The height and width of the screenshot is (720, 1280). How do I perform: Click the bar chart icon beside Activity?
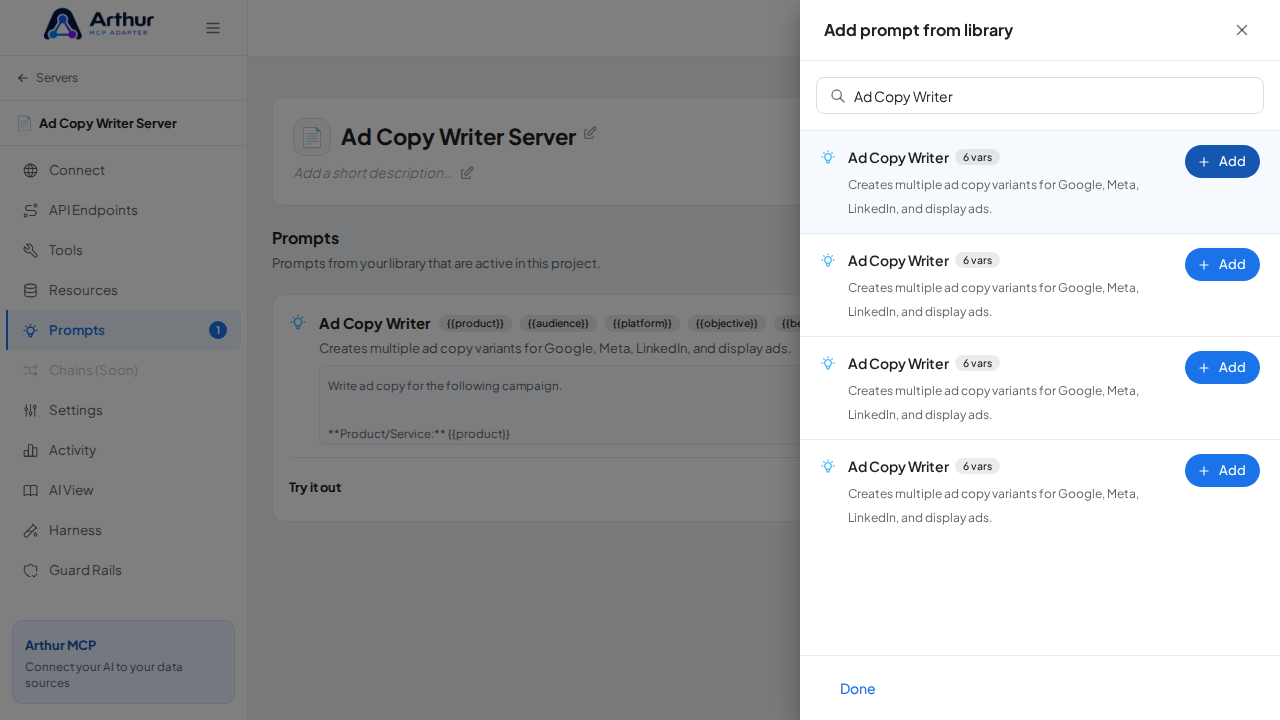point(31,450)
